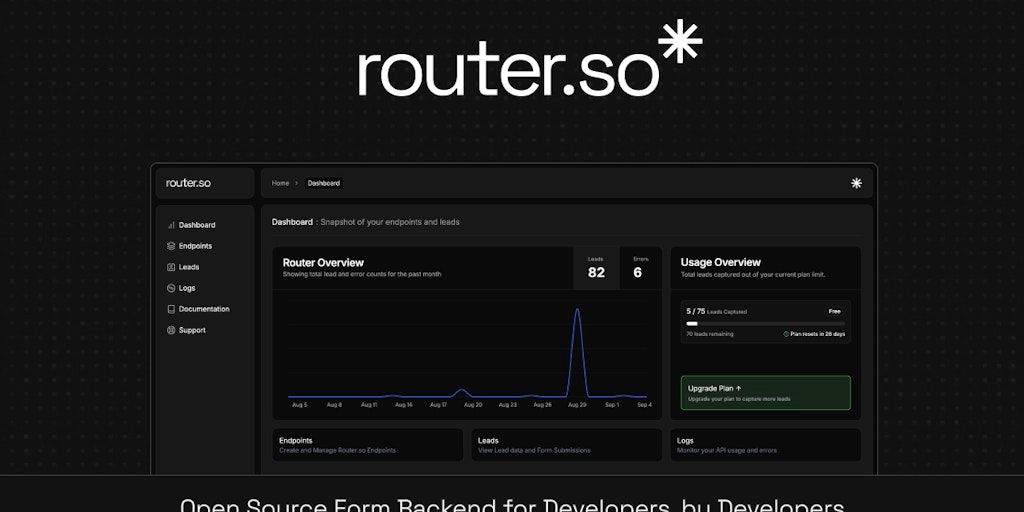Click the Dashboard icon in sidebar
The height and width of the screenshot is (512, 1024).
pyautogui.click(x=171, y=225)
